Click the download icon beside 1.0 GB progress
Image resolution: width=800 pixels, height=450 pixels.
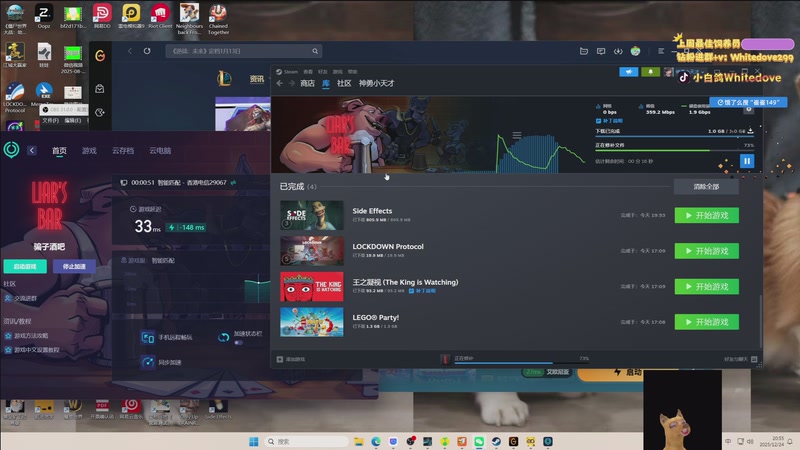point(751,131)
